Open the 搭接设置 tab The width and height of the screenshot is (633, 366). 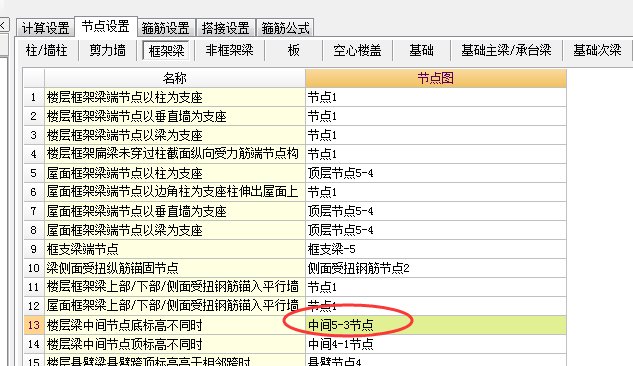coord(226,28)
